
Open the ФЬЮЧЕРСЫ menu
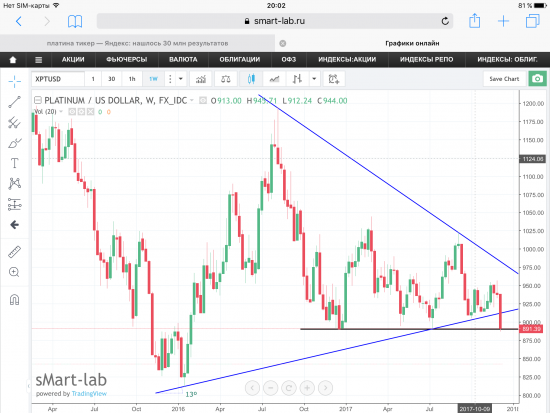(127, 60)
